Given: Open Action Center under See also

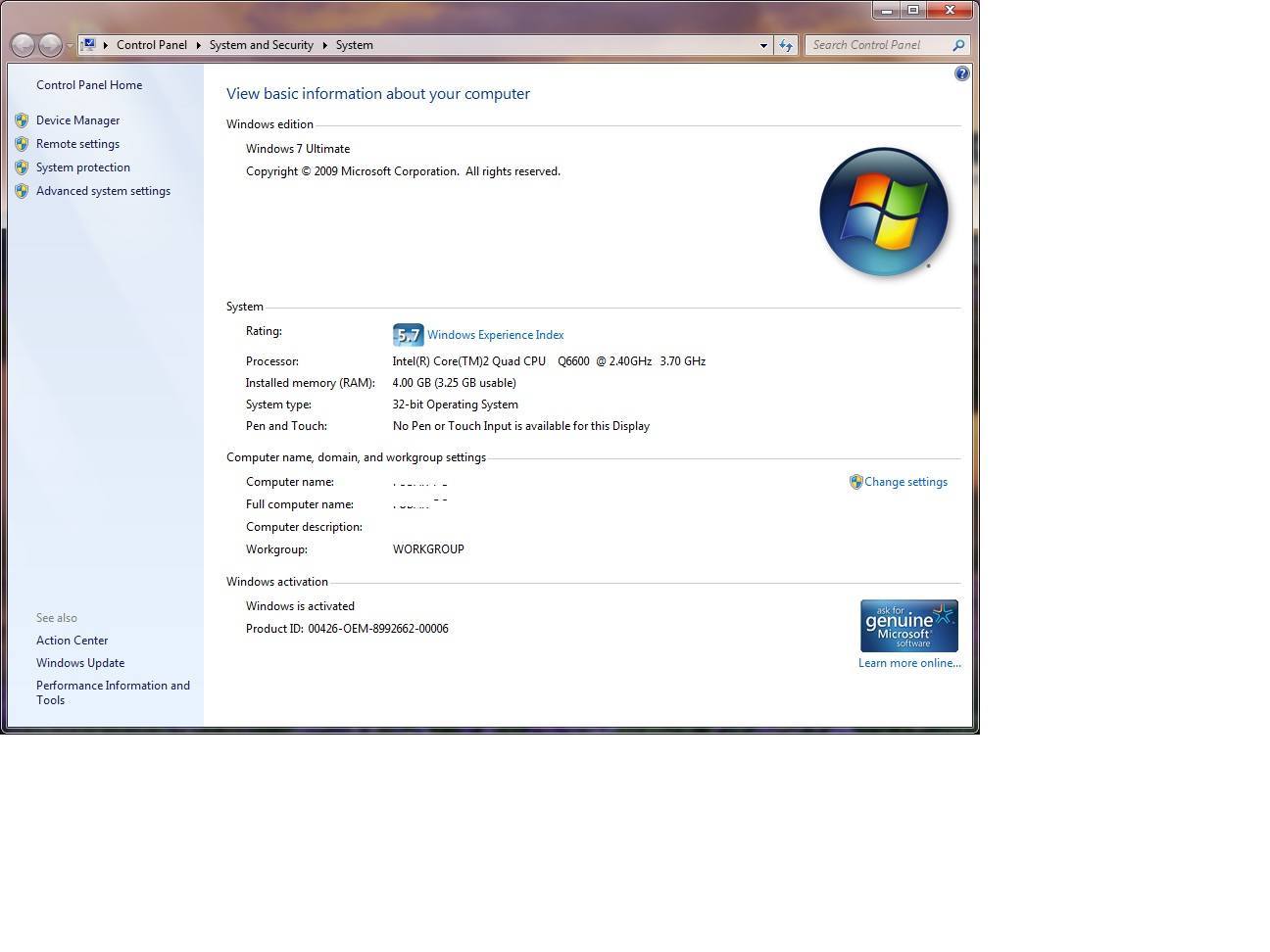Looking at the screenshot, I should coord(73,641).
